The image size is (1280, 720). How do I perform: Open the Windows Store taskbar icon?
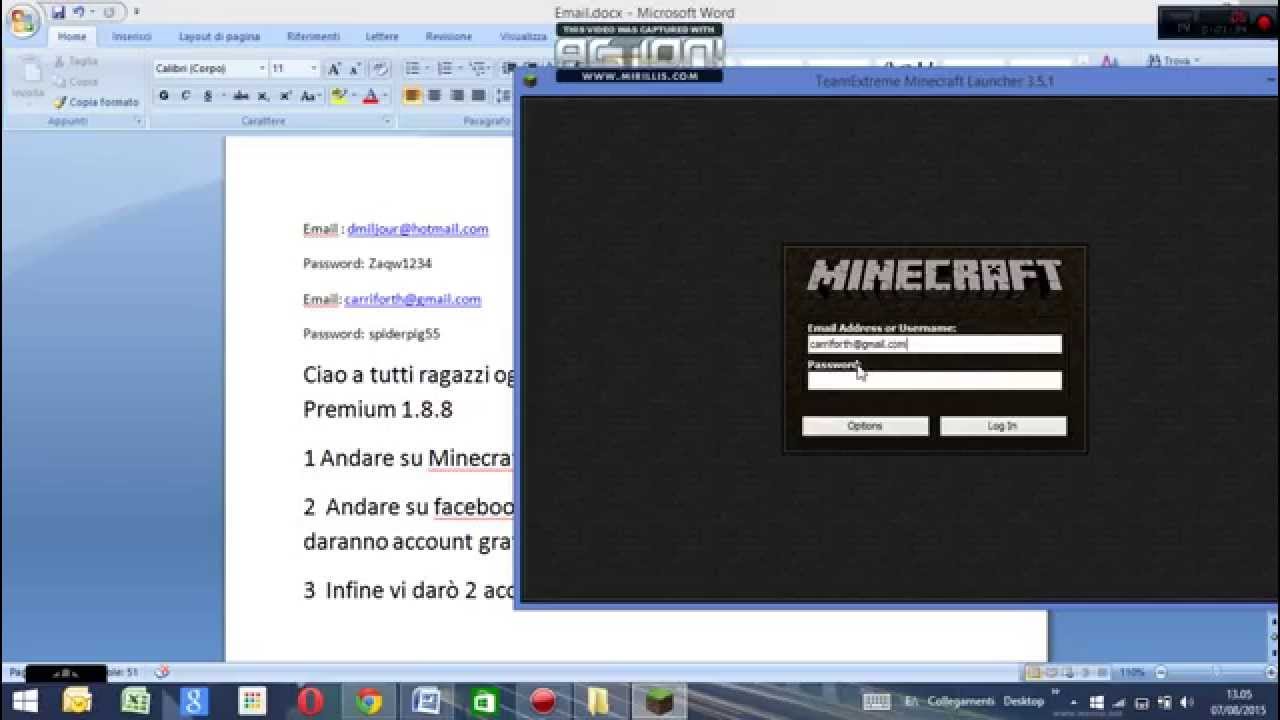pyautogui.click(x=485, y=701)
